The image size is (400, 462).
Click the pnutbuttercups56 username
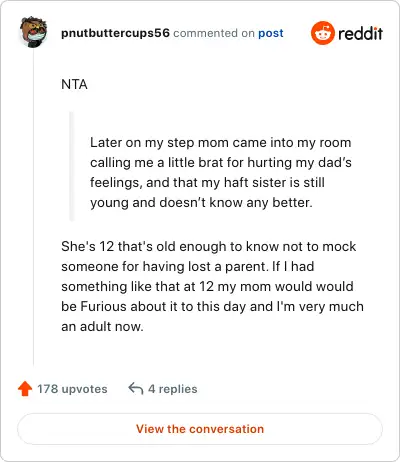point(115,33)
